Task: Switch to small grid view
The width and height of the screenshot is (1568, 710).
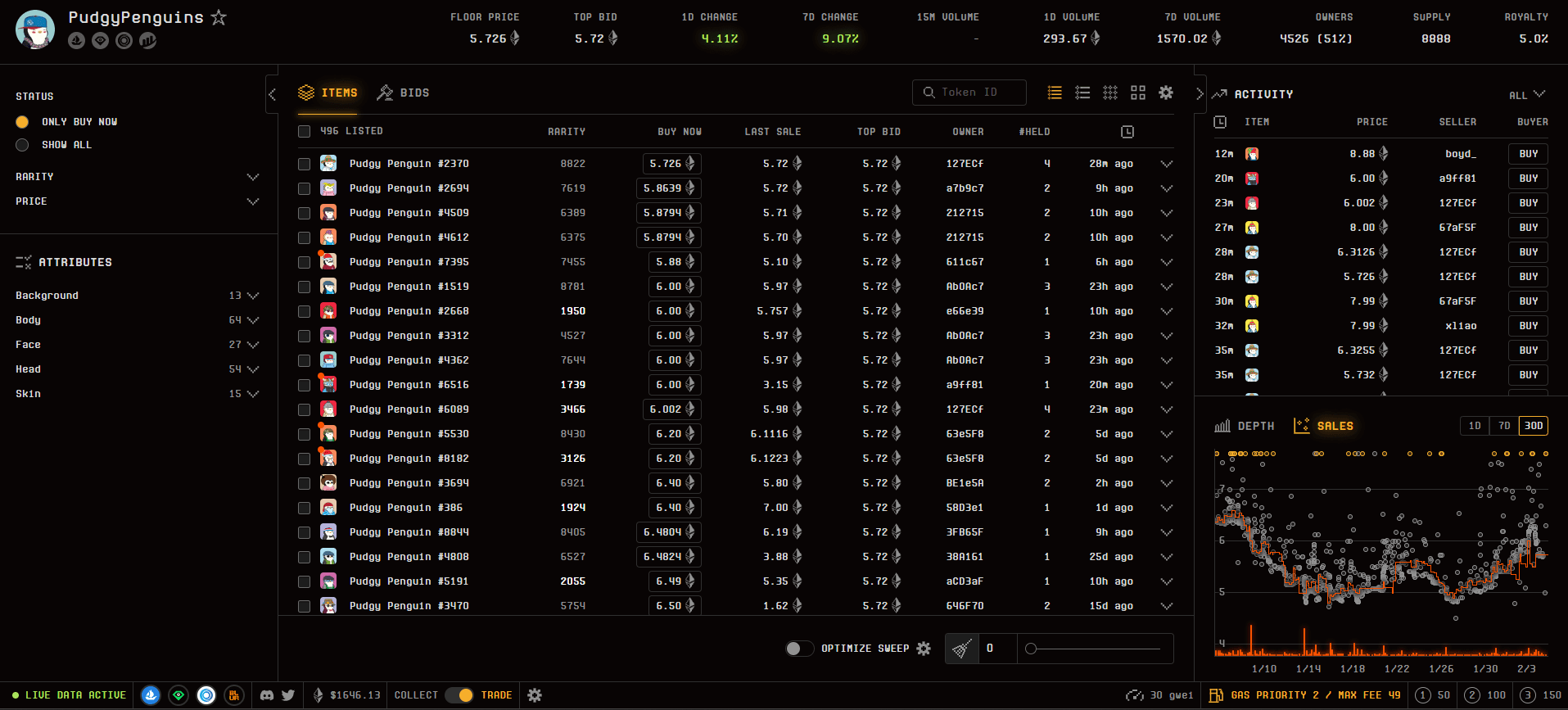Action: [1110, 93]
